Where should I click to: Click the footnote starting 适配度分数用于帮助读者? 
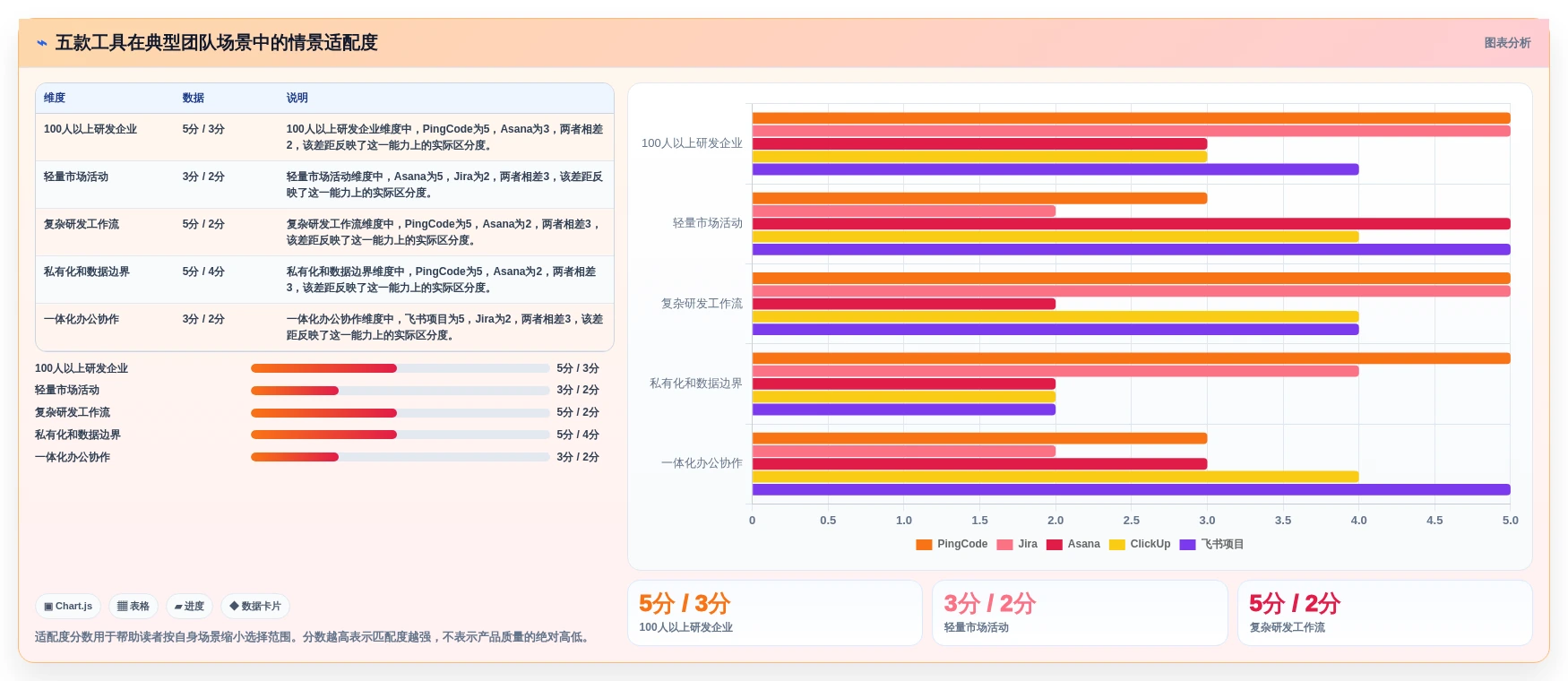[314, 637]
